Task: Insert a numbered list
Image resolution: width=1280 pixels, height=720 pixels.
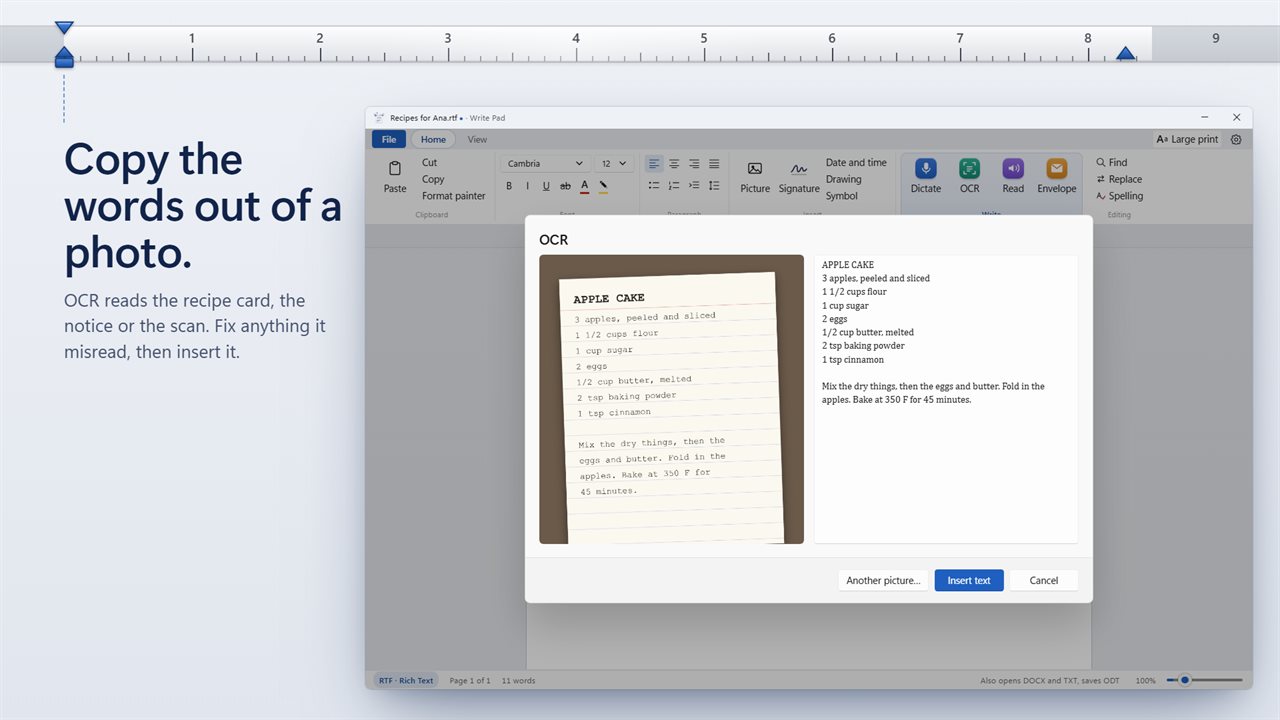Action: (x=674, y=186)
